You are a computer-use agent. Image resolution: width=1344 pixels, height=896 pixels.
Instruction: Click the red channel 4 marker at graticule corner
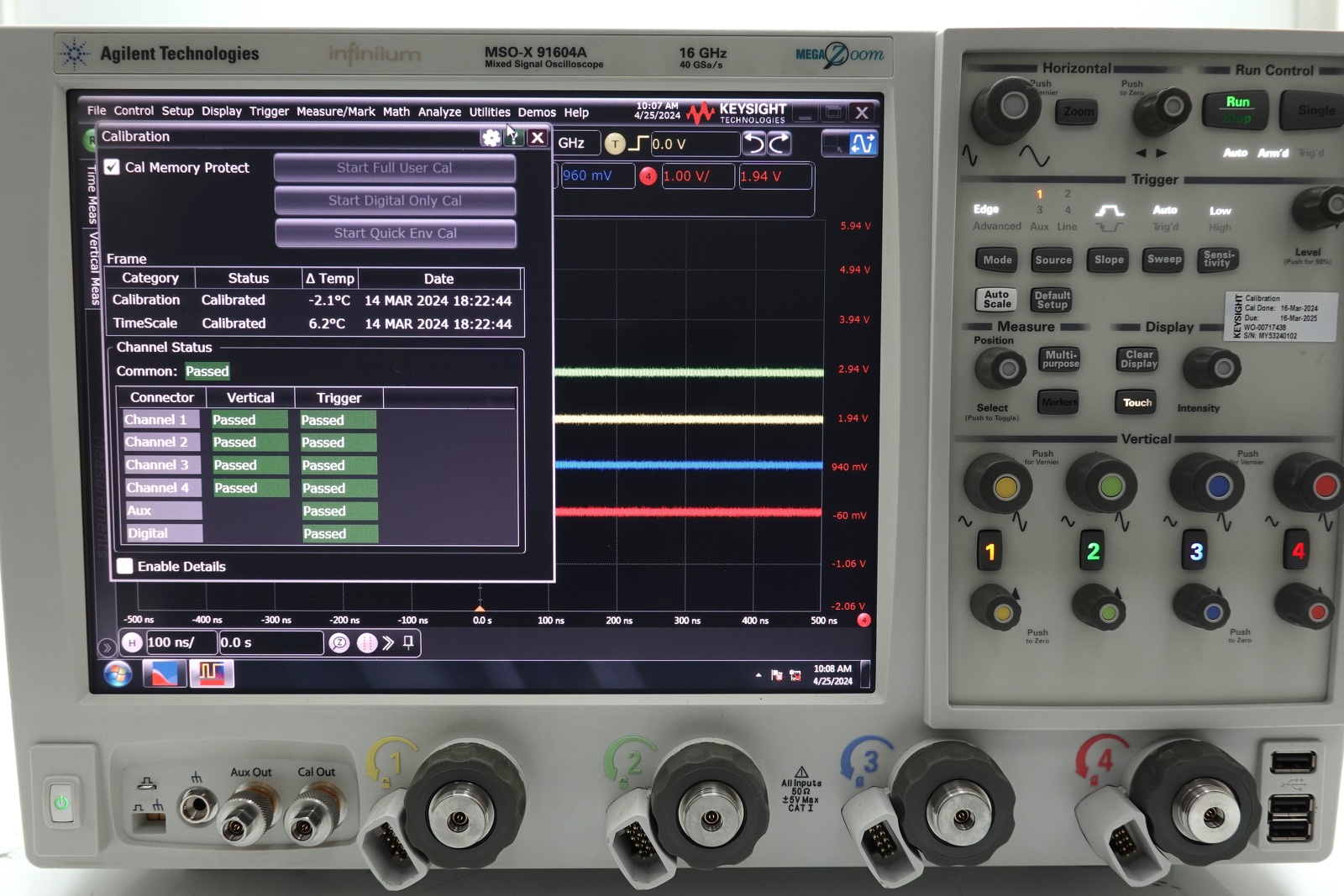click(864, 620)
